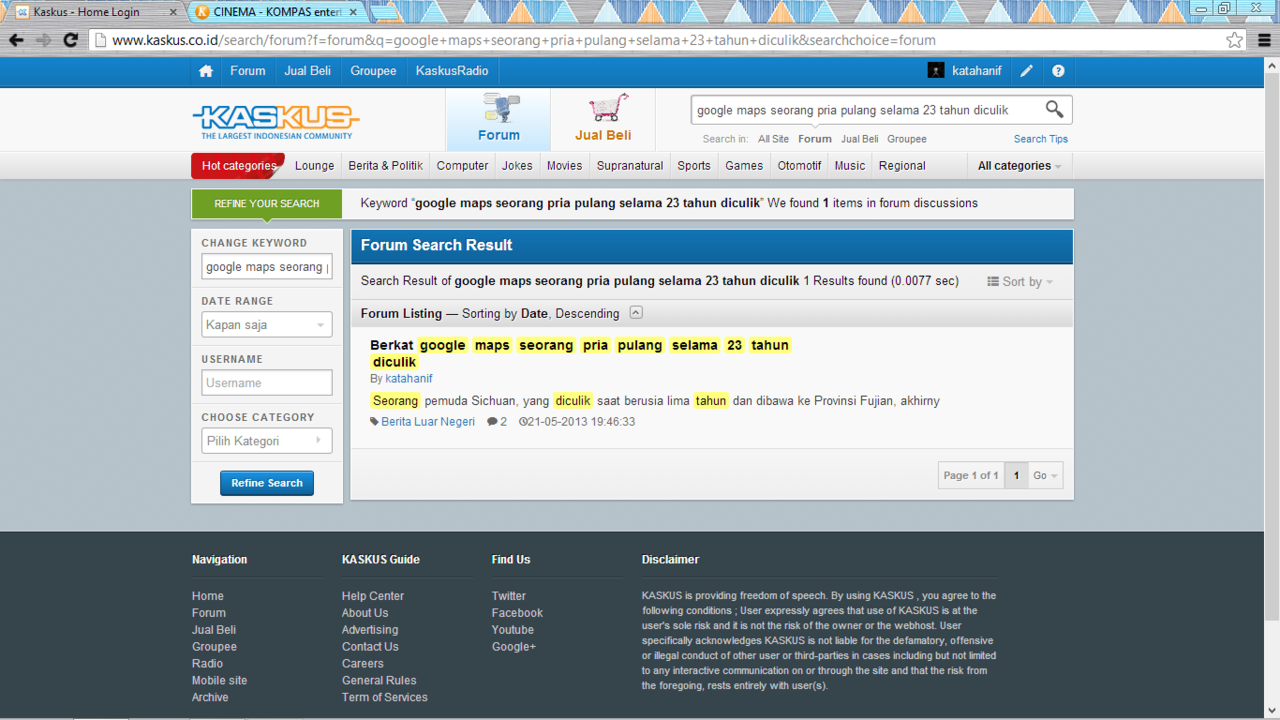This screenshot has width=1280, height=720.
Task: Click the home icon in top navigation
Action: pos(206,71)
